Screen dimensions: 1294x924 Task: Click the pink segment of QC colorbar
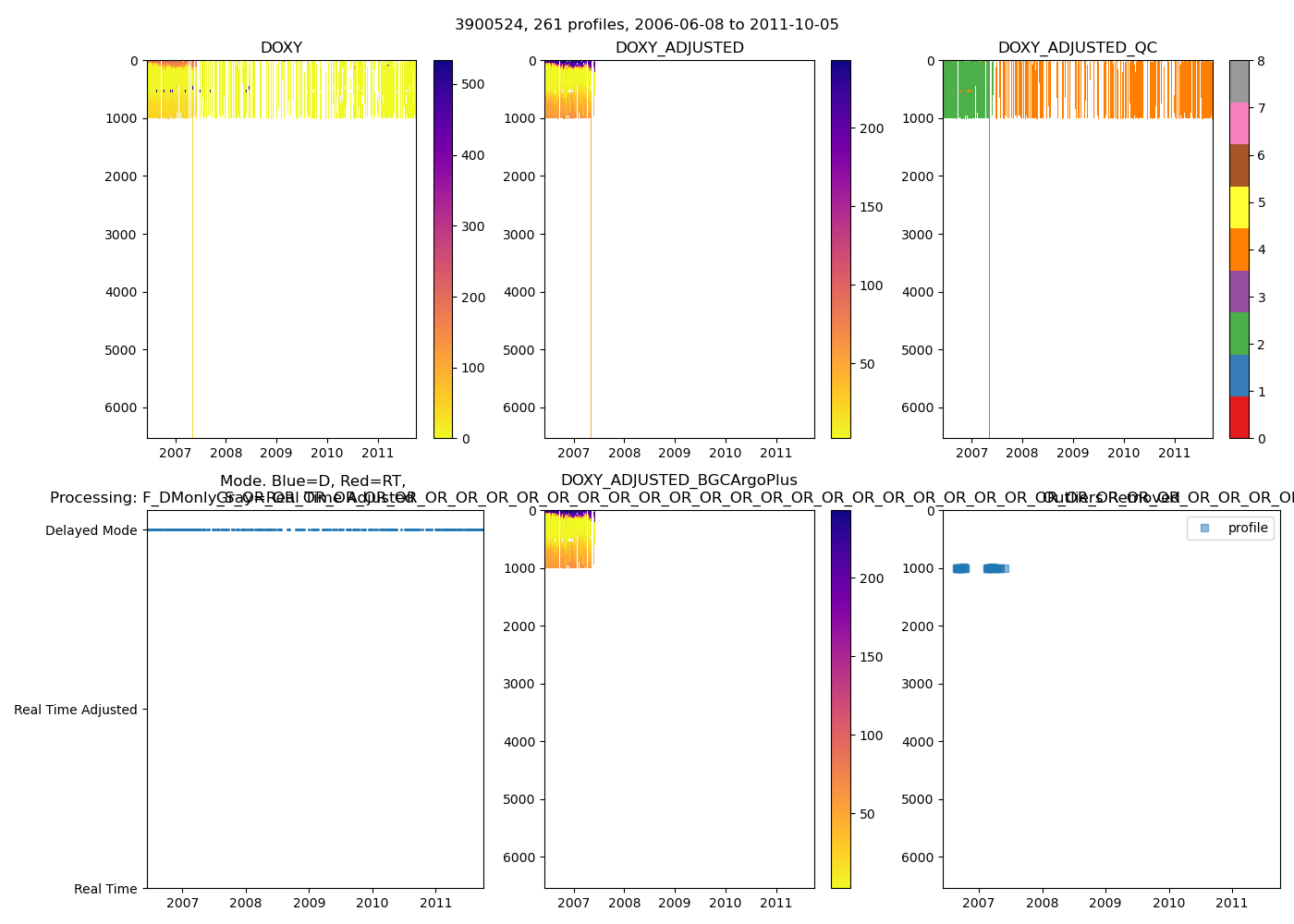point(1239,123)
